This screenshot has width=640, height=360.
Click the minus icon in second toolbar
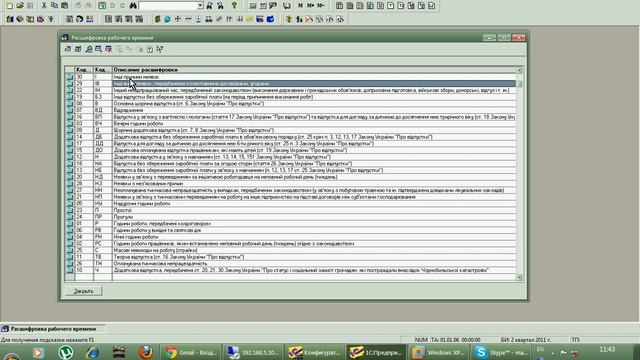[x=188, y=19]
